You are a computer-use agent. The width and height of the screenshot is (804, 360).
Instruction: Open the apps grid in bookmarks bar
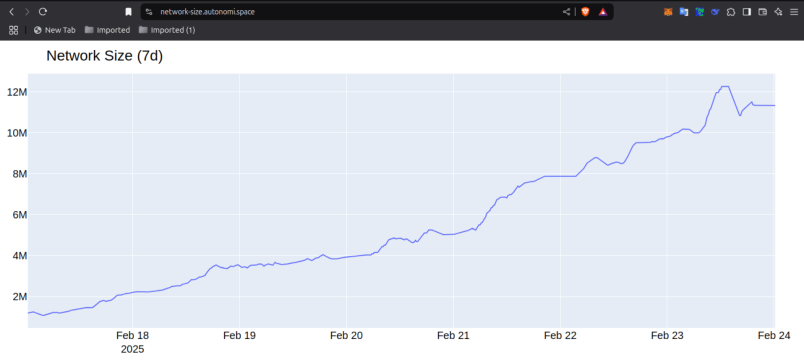[x=14, y=30]
